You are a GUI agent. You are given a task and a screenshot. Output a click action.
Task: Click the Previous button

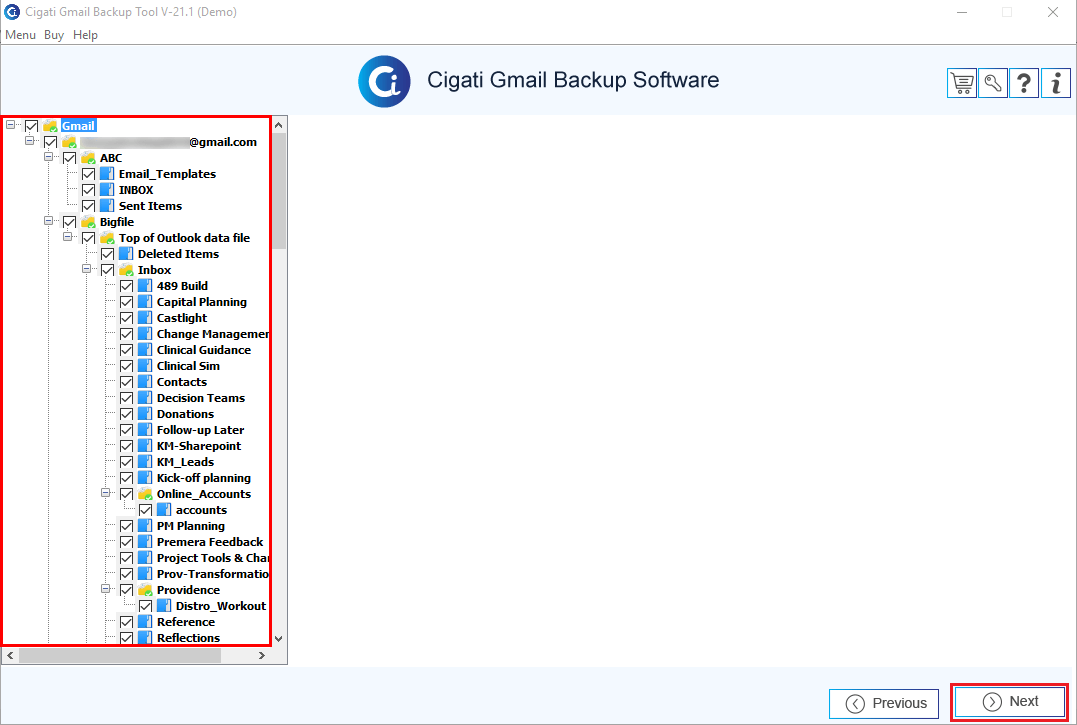pyautogui.click(x=884, y=704)
